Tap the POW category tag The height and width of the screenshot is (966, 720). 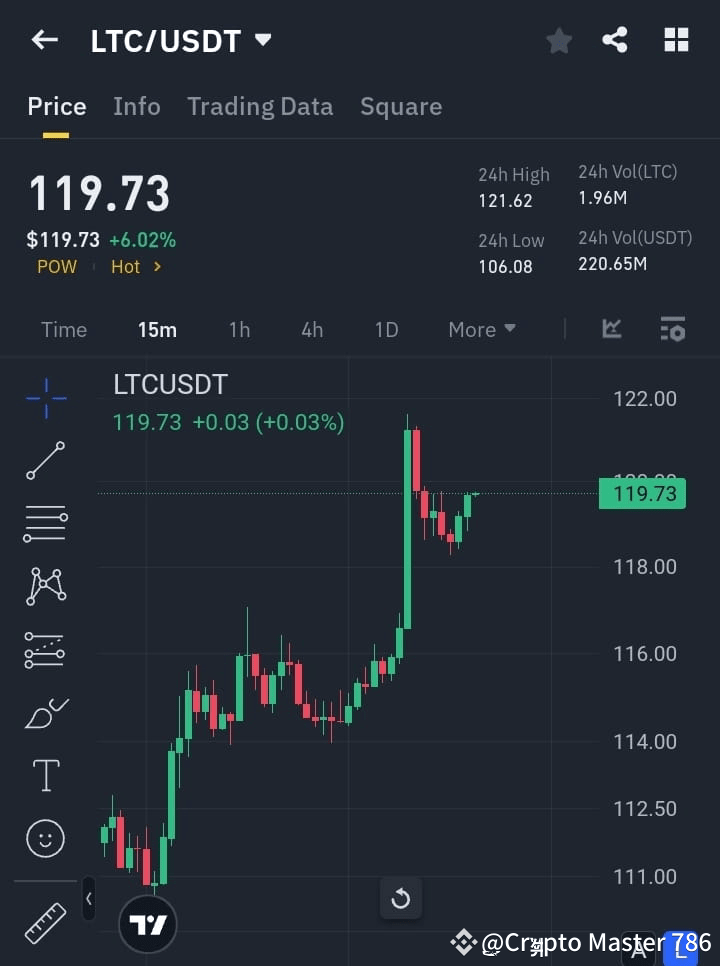57,267
